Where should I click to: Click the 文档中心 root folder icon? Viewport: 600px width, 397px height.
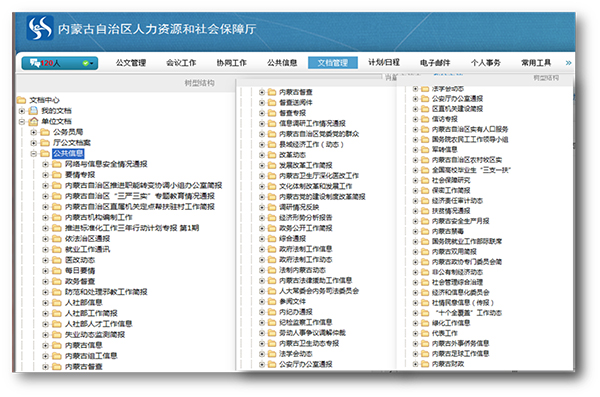click(21, 100)
